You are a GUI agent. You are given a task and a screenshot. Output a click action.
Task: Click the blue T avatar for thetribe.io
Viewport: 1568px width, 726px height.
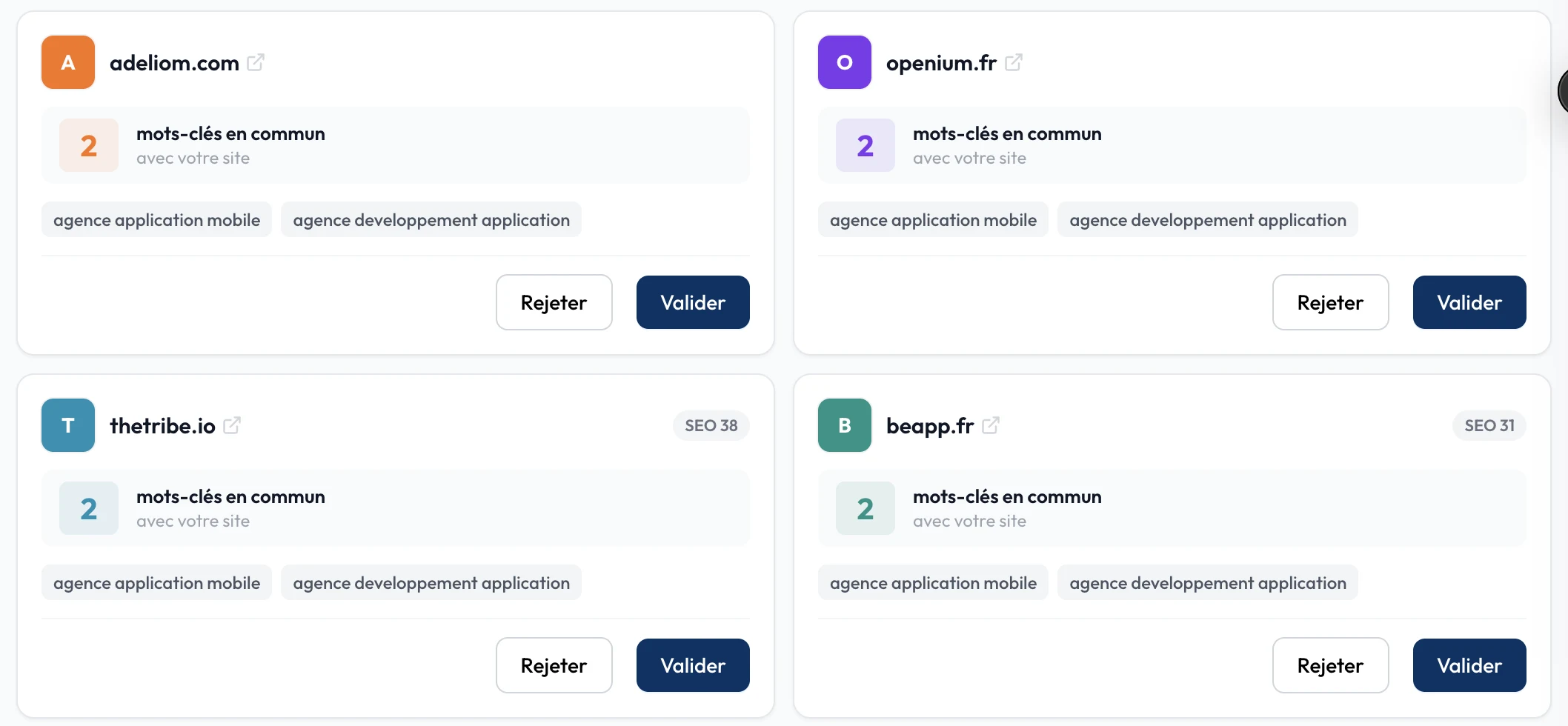68,425
